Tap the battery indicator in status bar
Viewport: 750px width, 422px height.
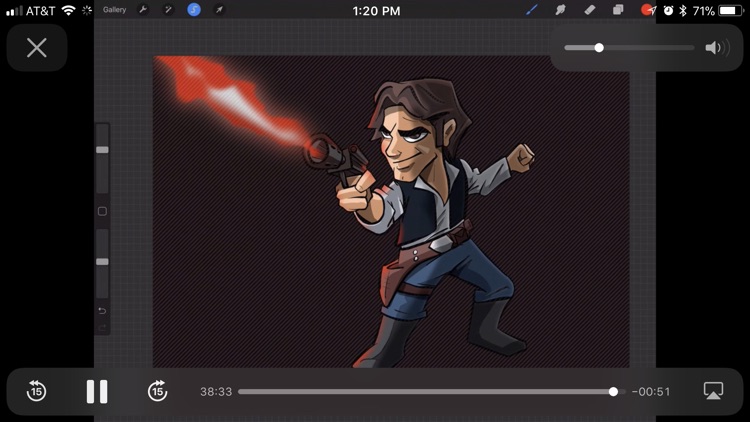[729, 11]
